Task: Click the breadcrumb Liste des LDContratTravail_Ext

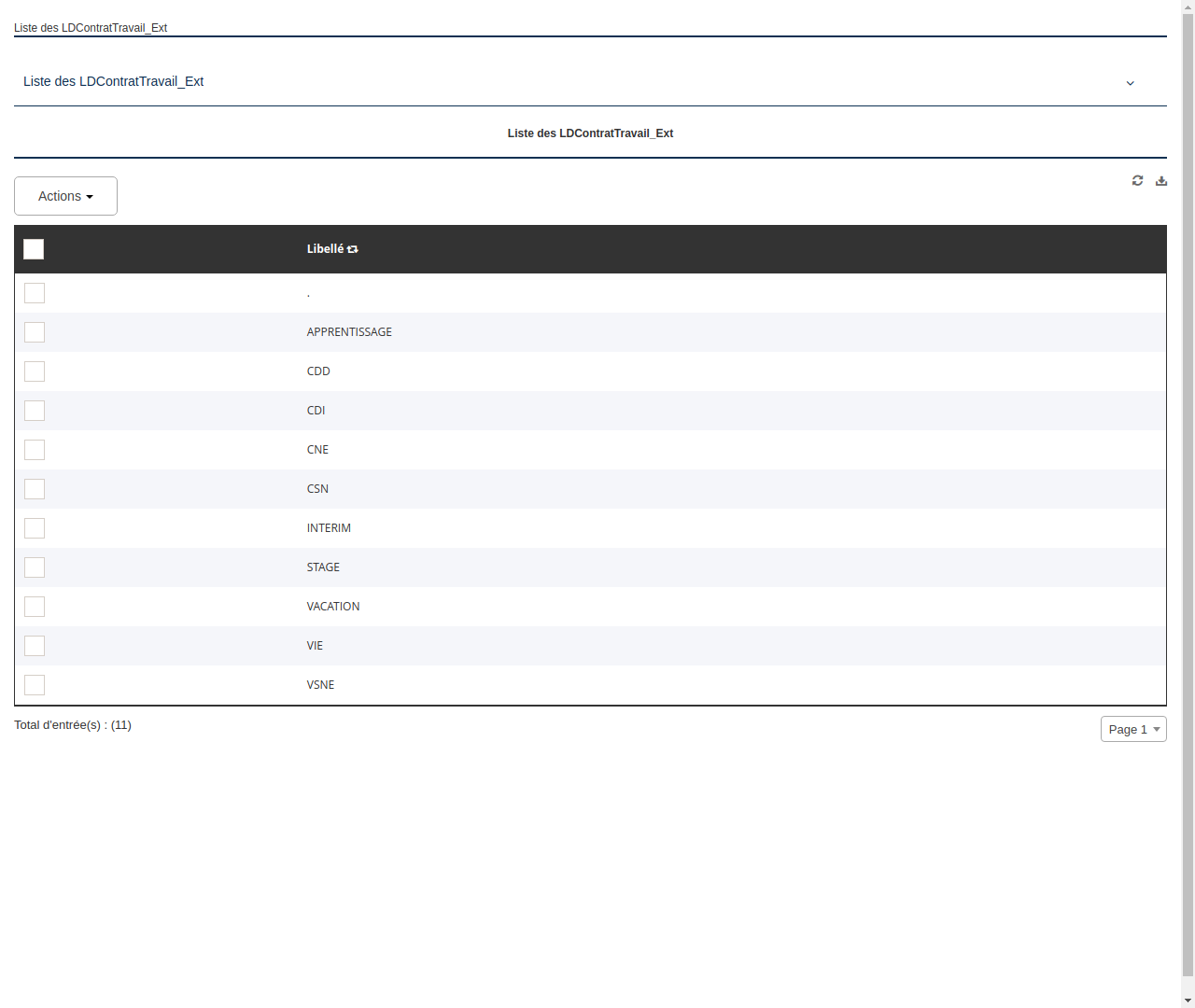Action: pos(91,28)
